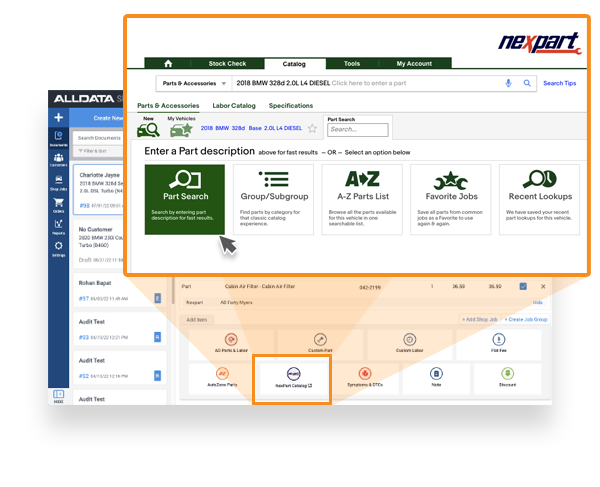Remove the Cabin Air Filter row

coord(543,286)
